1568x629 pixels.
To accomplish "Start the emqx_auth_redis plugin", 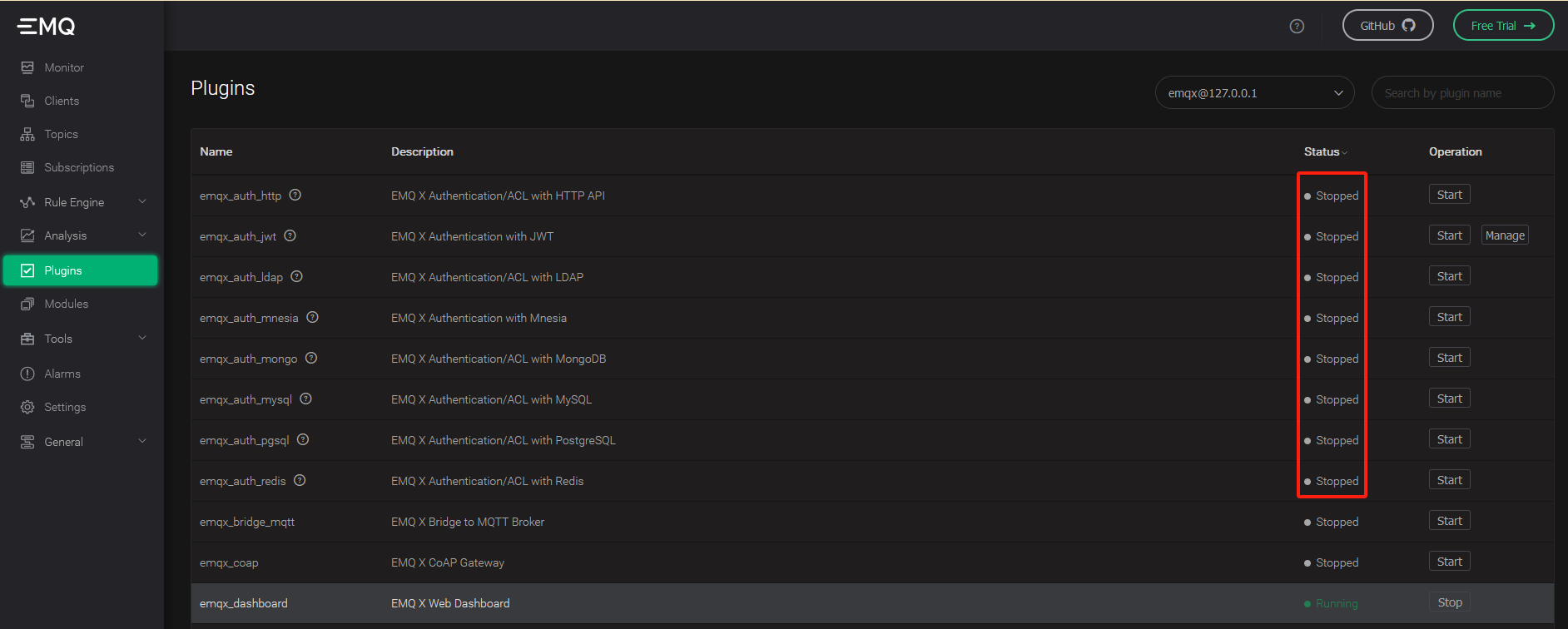I will pos(1449,480).
